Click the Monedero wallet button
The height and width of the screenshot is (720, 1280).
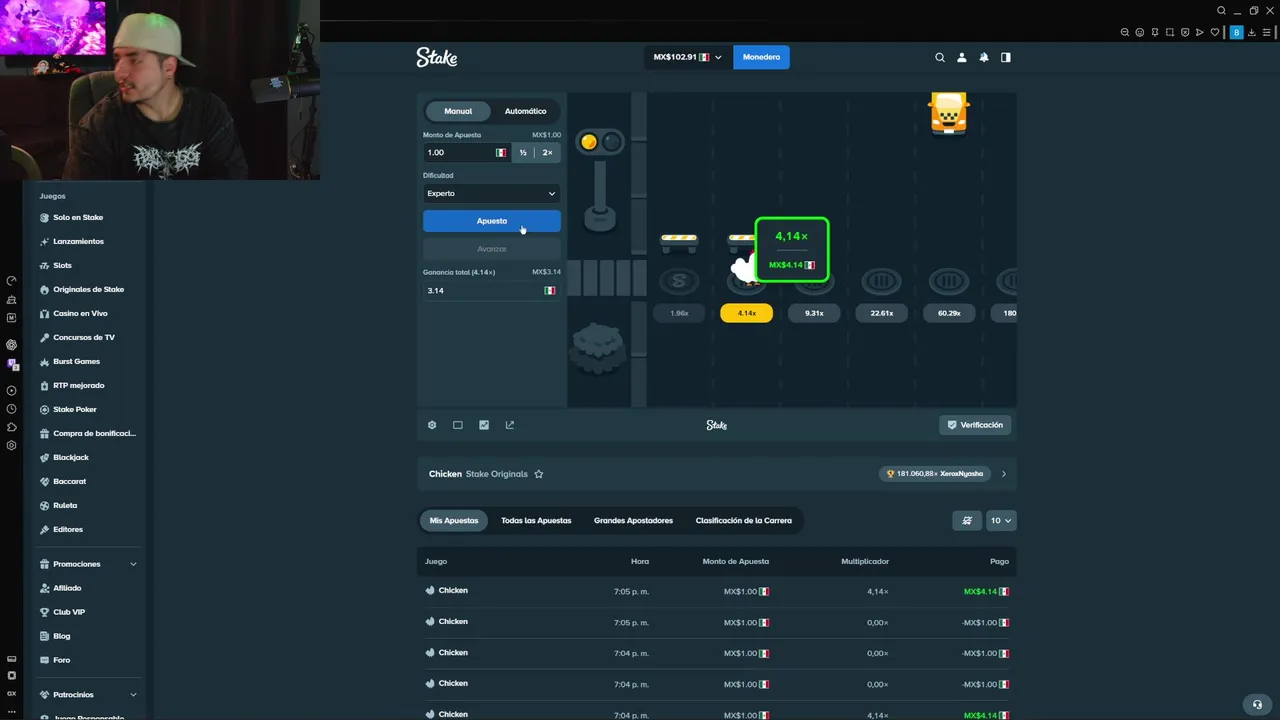[761, 57]
